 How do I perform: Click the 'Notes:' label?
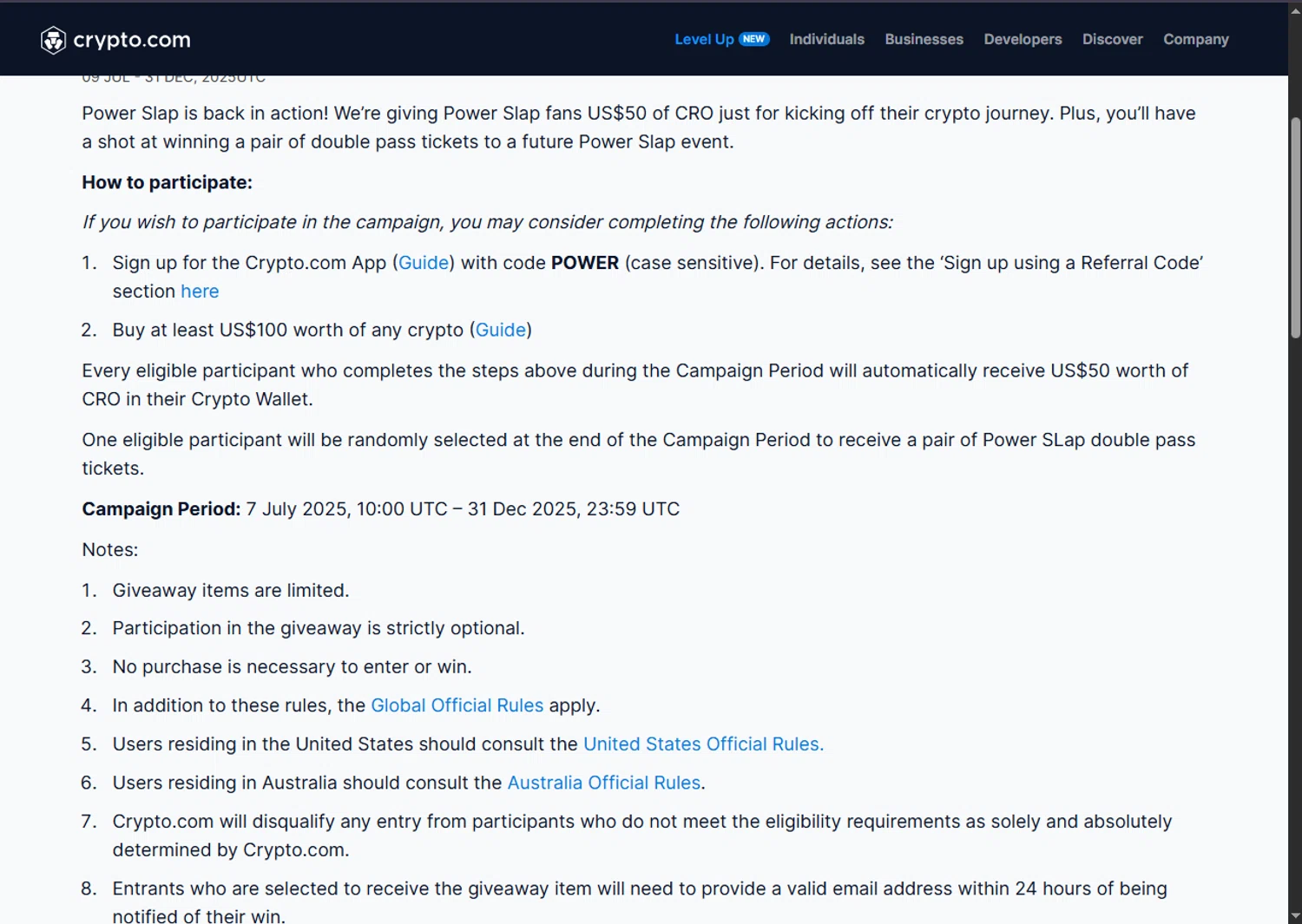point(110,550)
